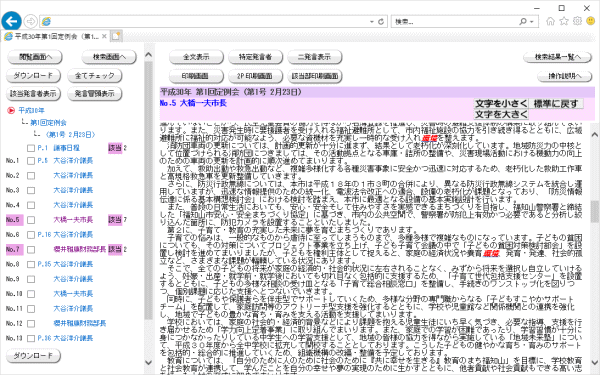The image size is (600, 375).
Task: Click the smiley feedback icon
Action: click(591, 21)
